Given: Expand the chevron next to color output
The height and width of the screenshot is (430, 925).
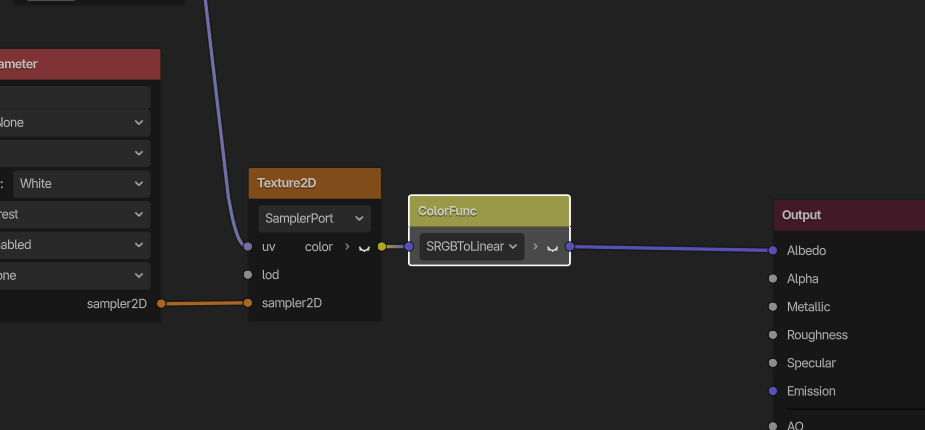Looking at the screenshot, I should [x=346, y=247].
